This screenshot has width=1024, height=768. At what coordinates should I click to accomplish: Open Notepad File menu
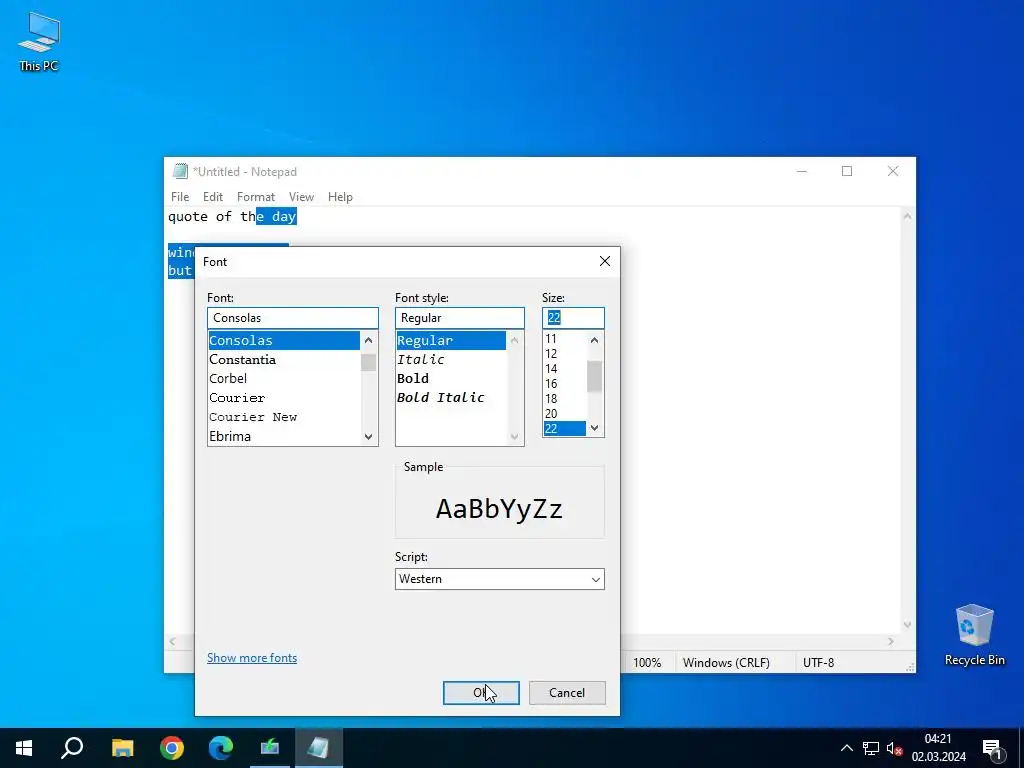click(180, 197)
